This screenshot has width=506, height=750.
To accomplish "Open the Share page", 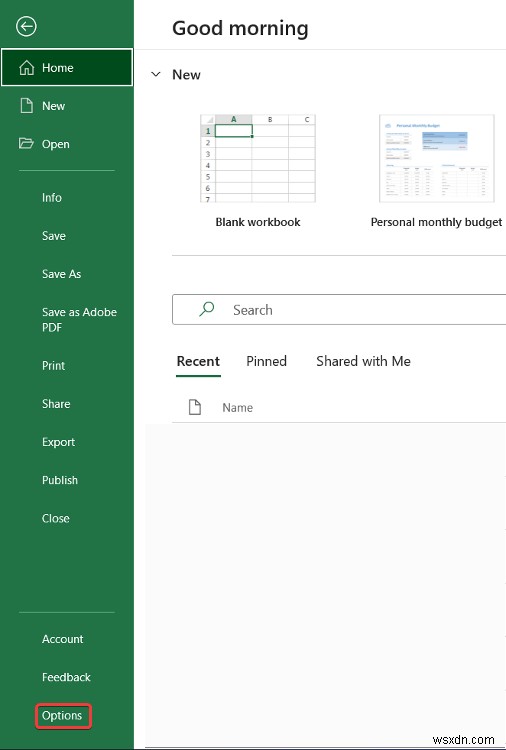I will point(56,404).
